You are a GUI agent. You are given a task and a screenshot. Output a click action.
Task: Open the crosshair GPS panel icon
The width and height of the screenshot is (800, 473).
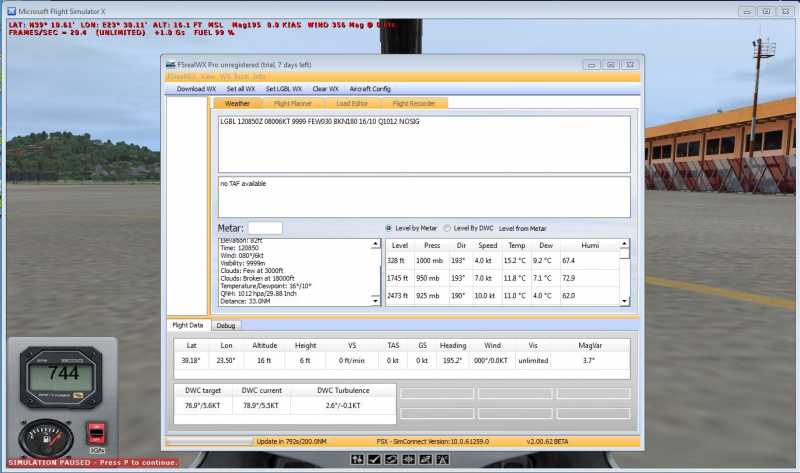(408, 460)
